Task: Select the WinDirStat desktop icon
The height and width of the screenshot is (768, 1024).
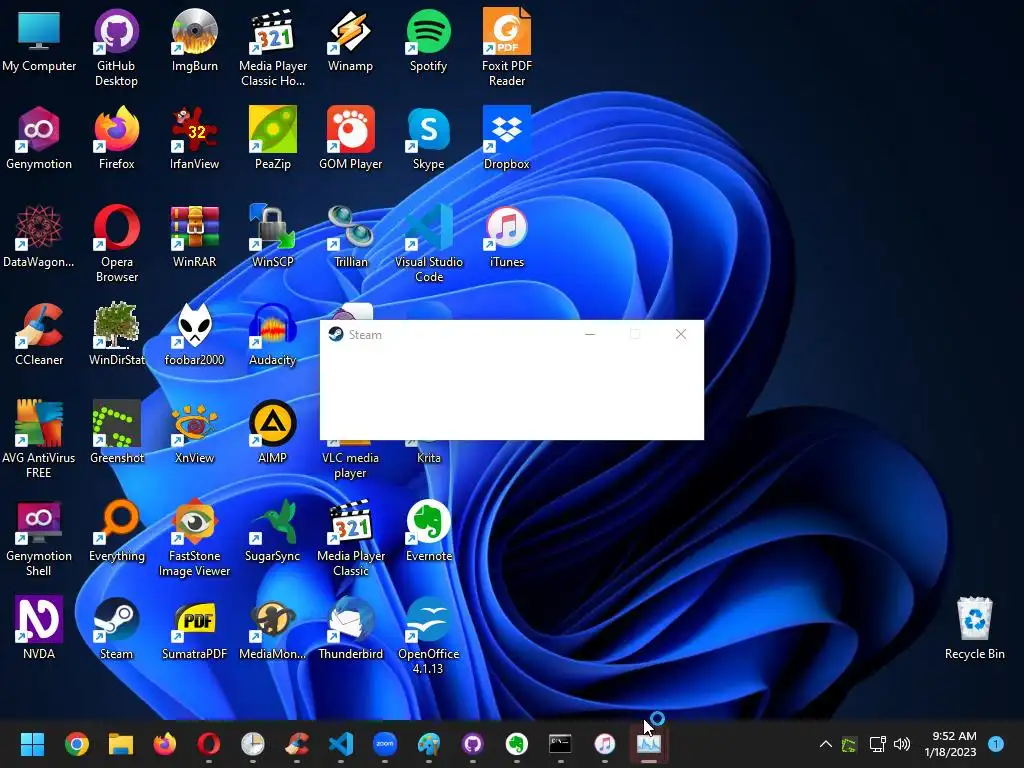Action: tap(116, 333)
